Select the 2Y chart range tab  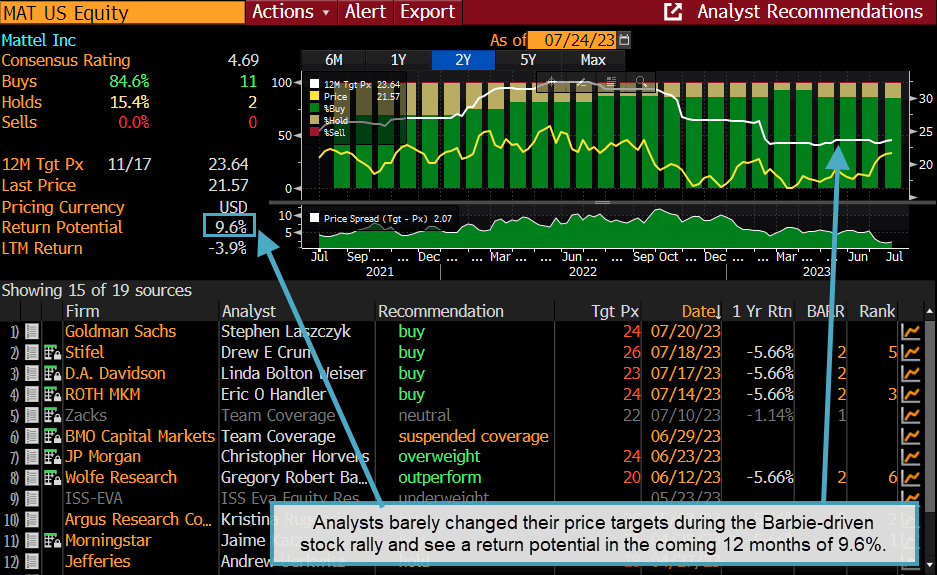(x=463, y=60)
